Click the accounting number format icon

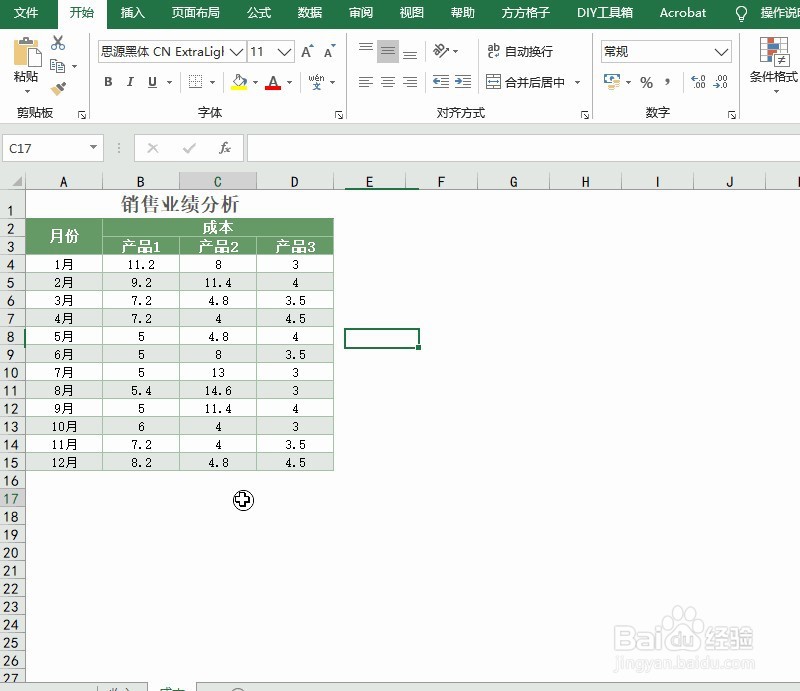click(x=612, y=82)
